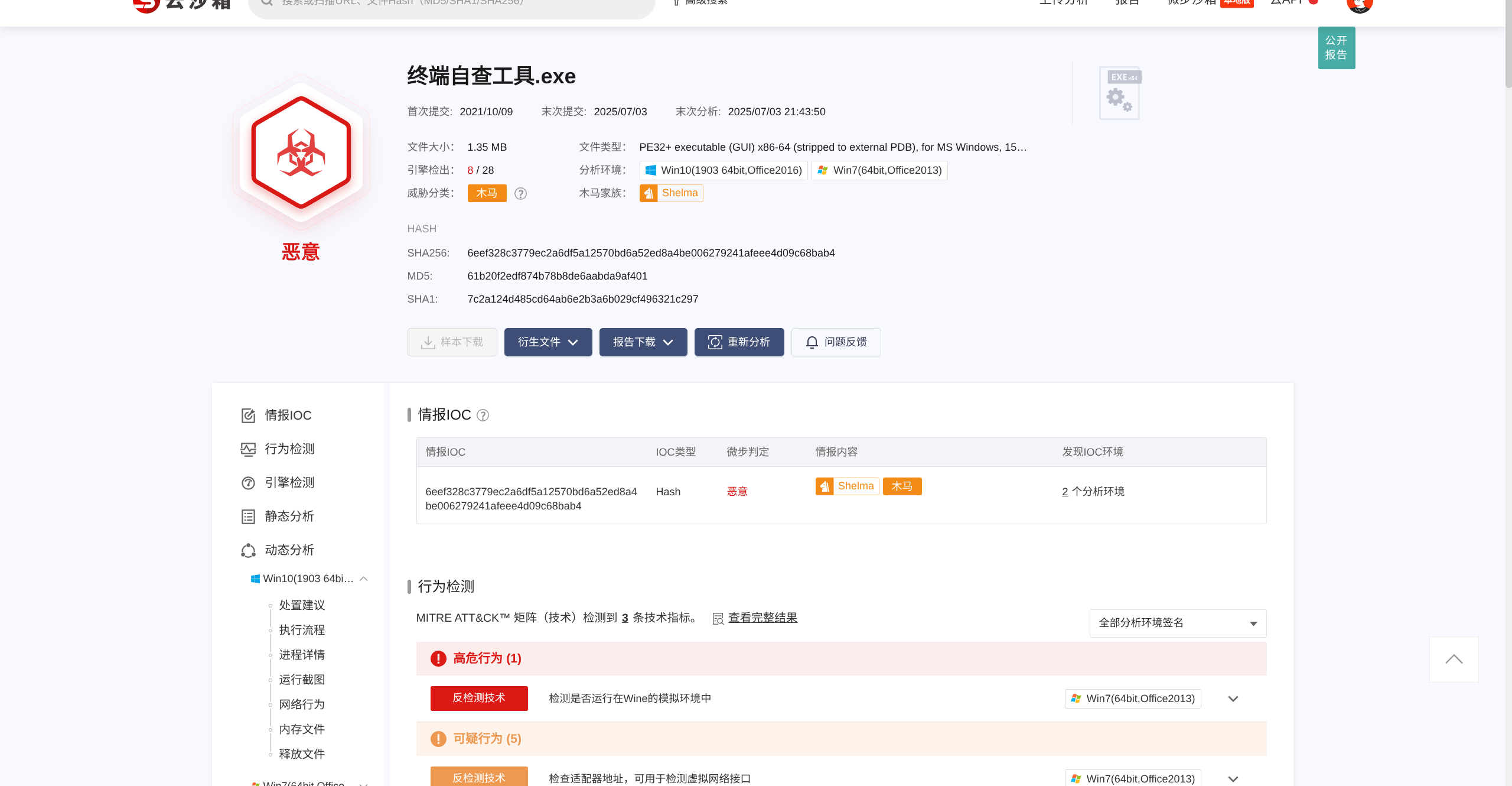Collapse the Win10(1903 64bit) tree node
The width and height of the screenshot is (1512, 786).
click(x=364, y=579)
